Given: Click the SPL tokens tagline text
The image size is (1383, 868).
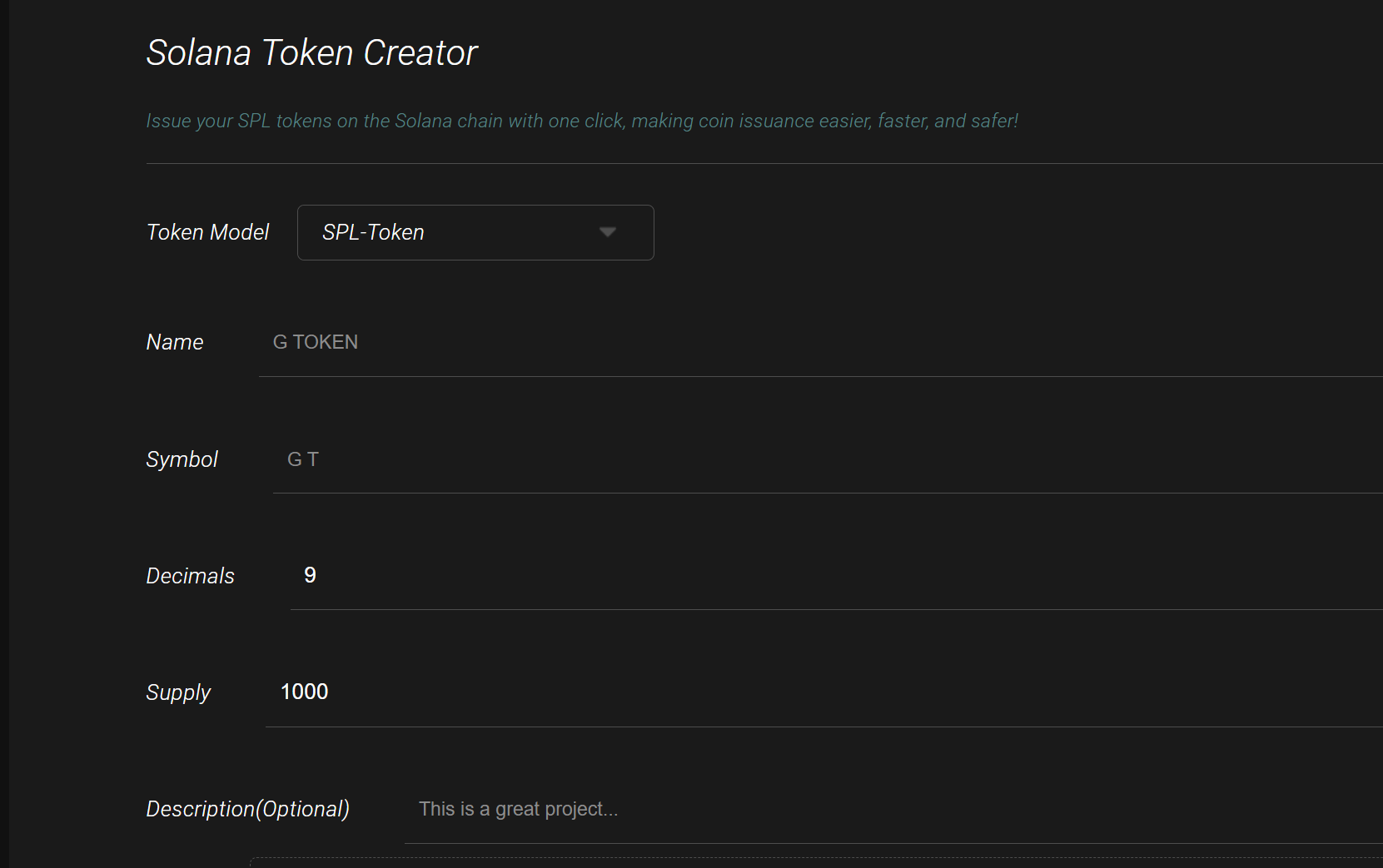Looking at the screenshot, I should click(x=581, y=121).
